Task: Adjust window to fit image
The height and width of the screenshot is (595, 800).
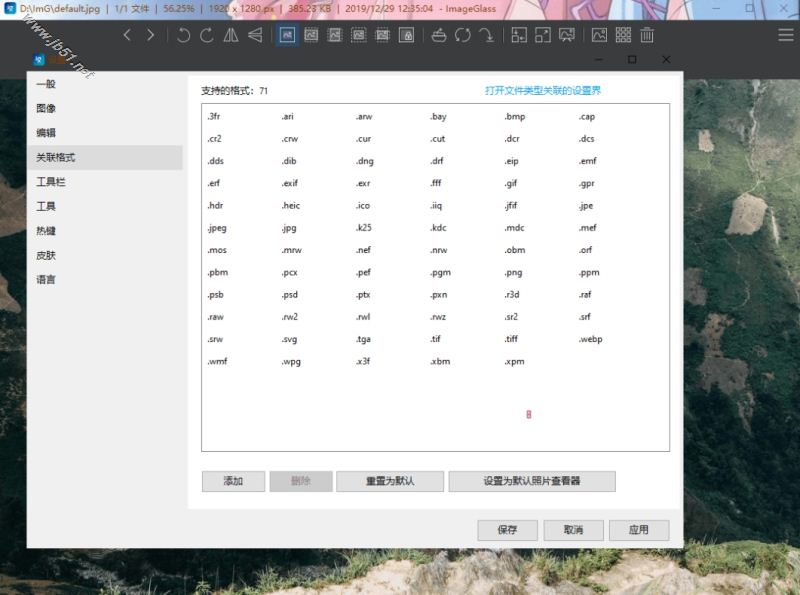Action: (x=519, y=35)
